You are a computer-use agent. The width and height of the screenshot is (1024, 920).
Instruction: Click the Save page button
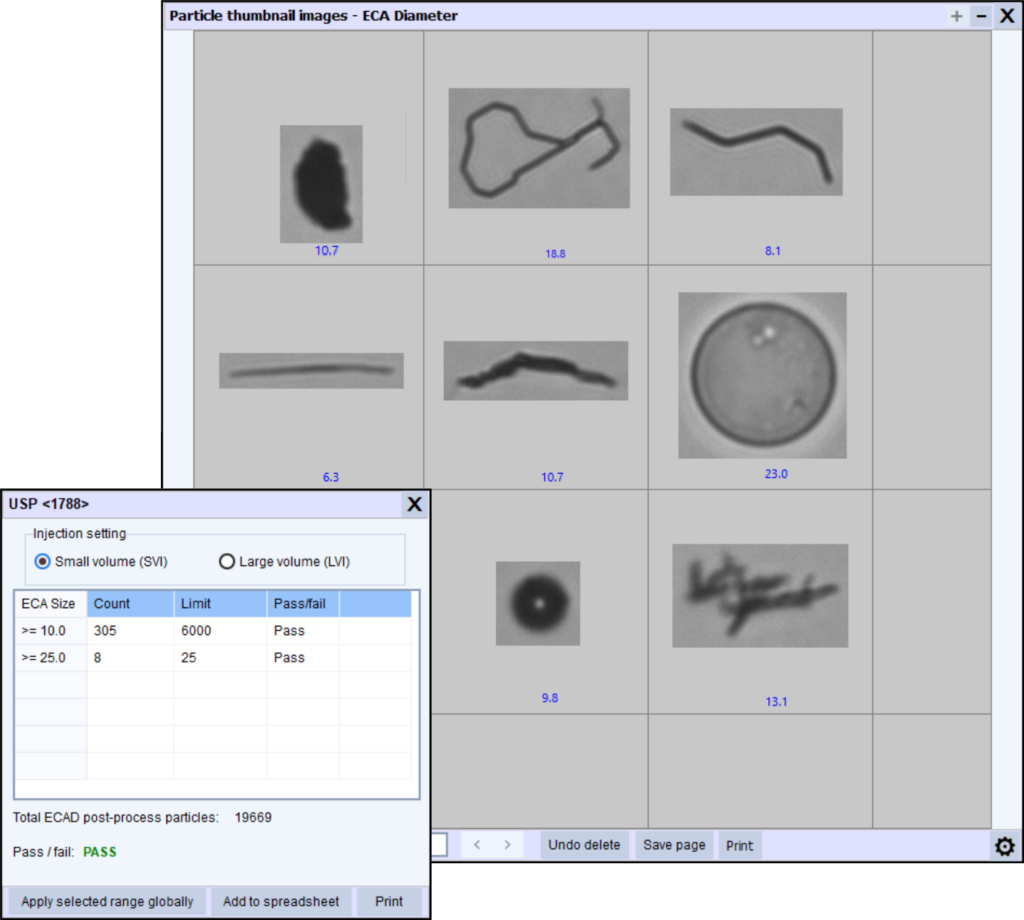(674, 845)
